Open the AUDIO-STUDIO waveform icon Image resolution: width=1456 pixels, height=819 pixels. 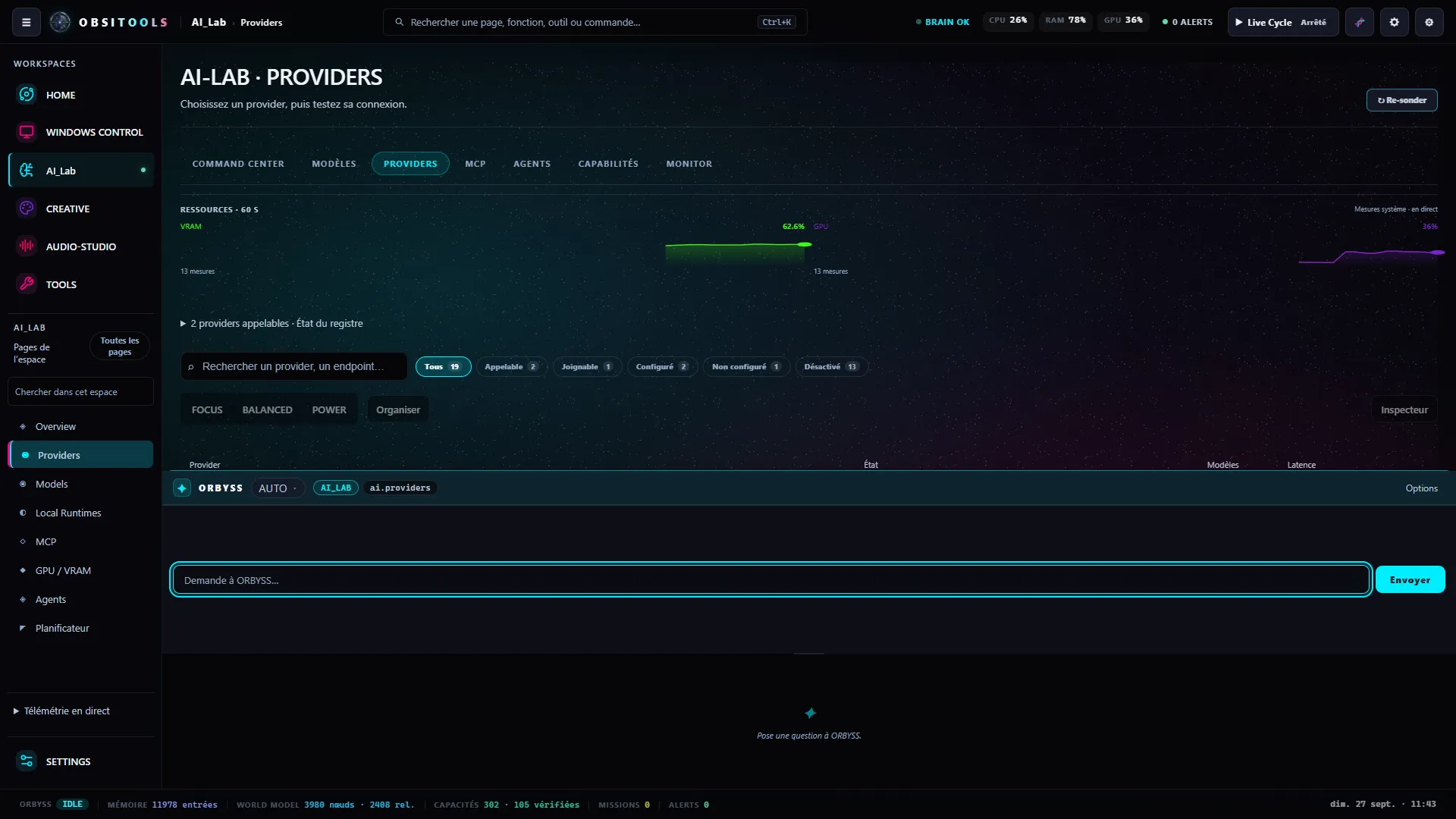click(x=27, y=246)
